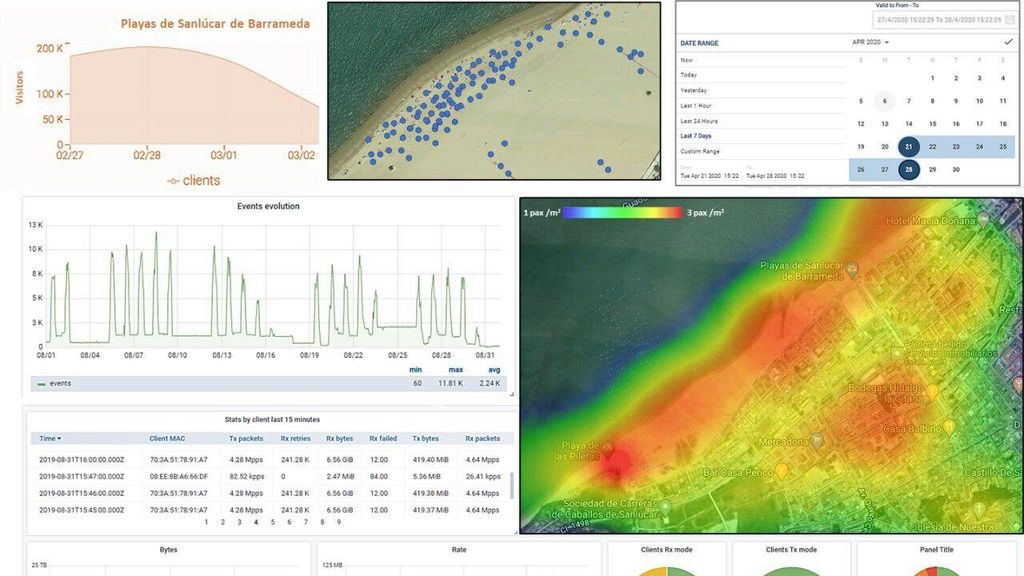Select the Last 1 Hour preset
This screenshot has height=576, width=1024.
point(696,106)
